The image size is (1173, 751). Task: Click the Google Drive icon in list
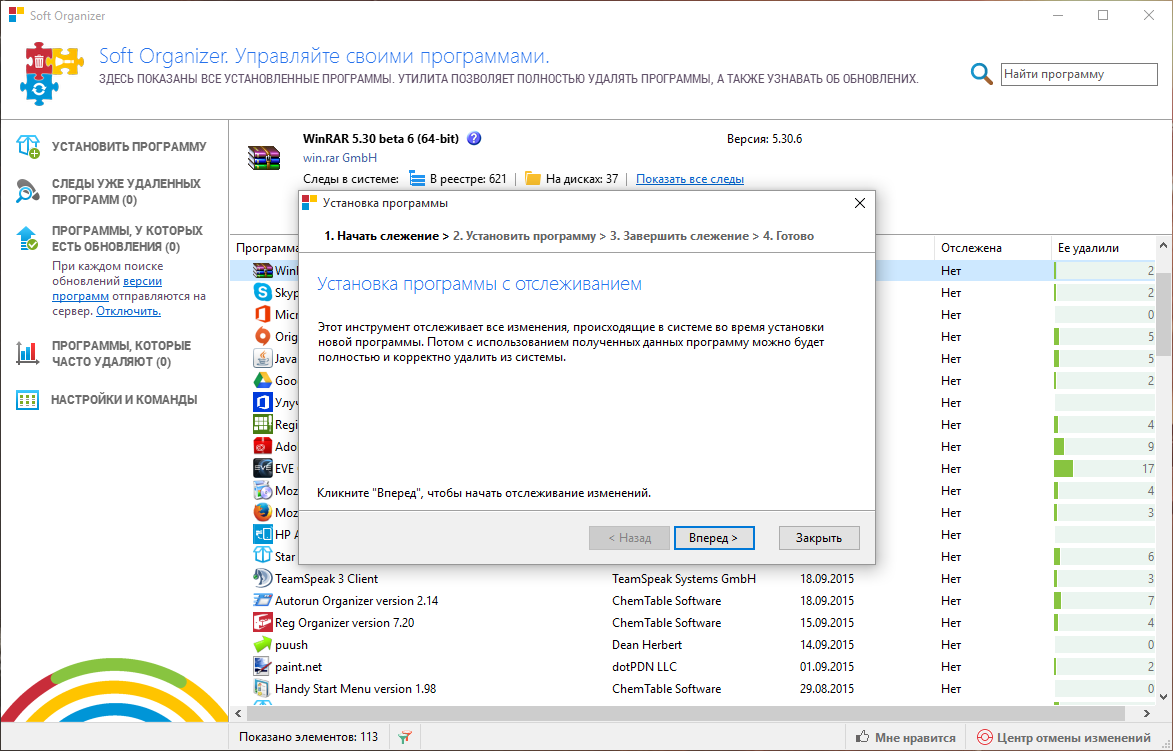[263, 381]
